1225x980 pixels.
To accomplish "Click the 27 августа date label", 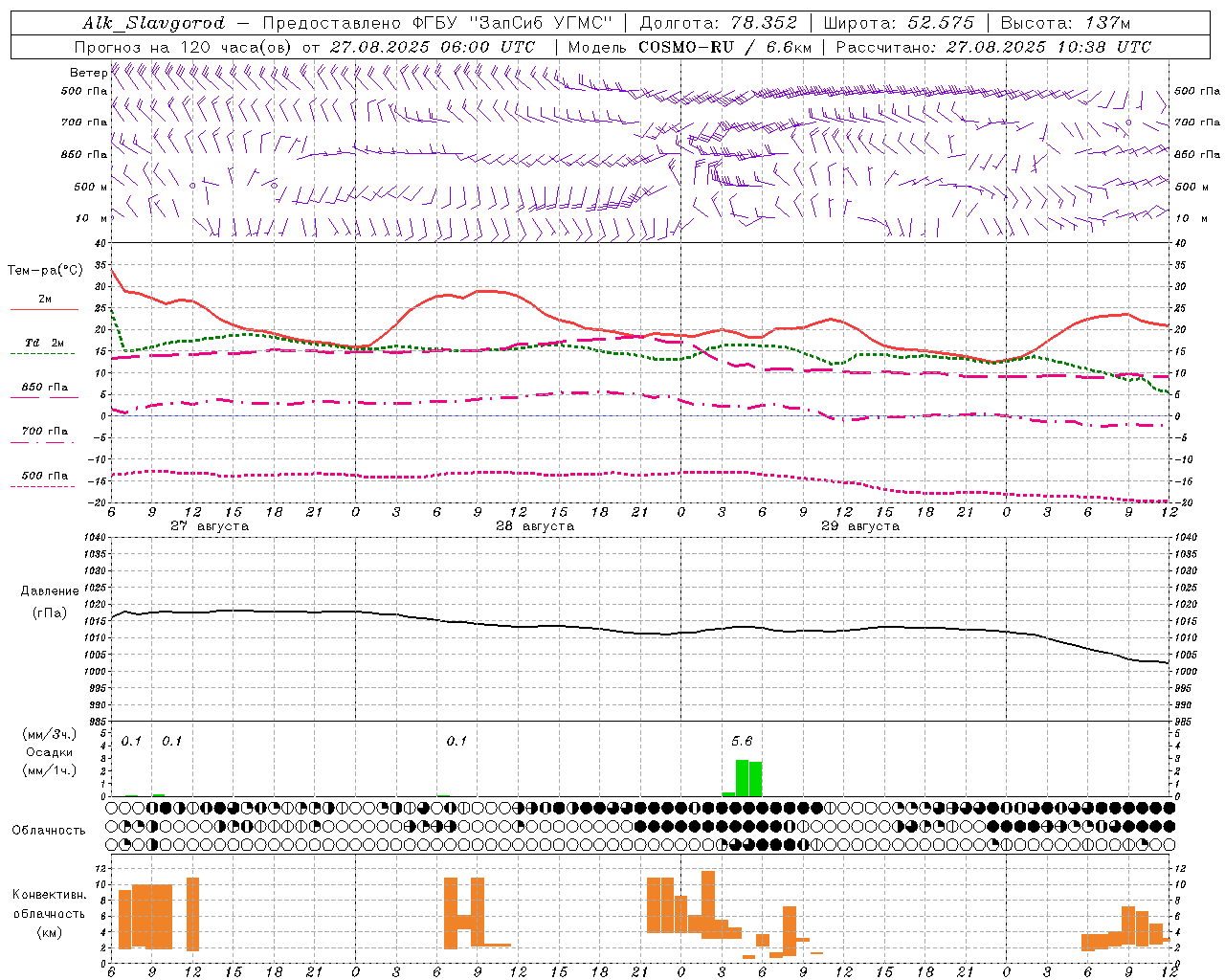I will coord(210,526).
